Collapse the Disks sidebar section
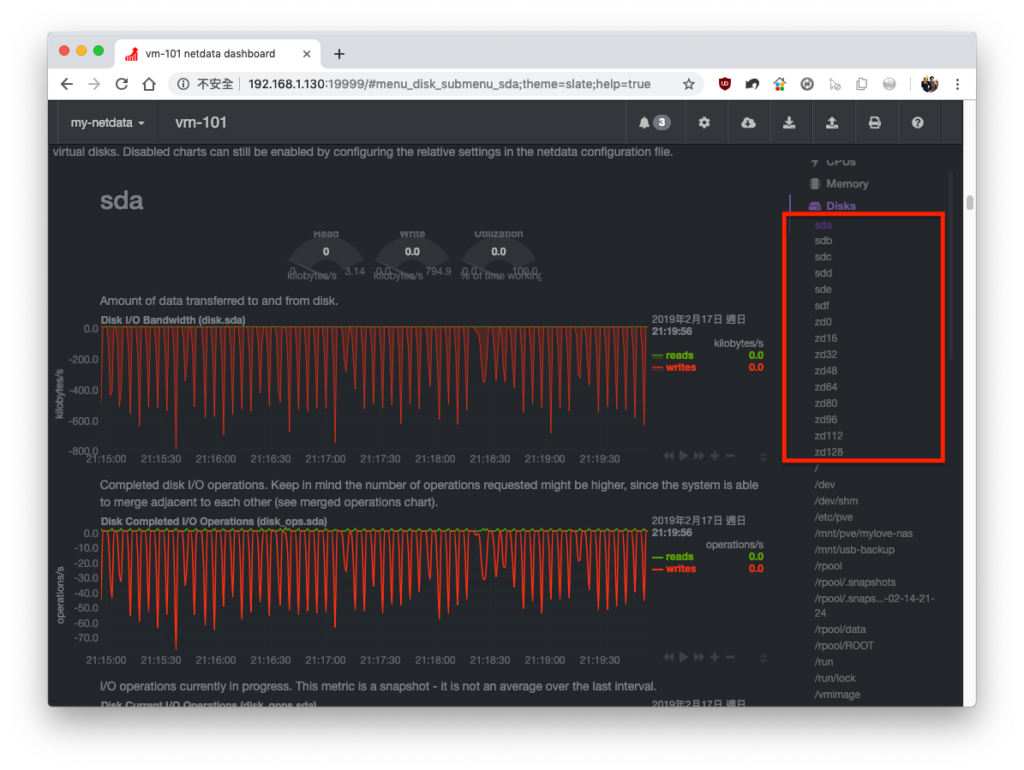This screenshot has height=770, width=1024. tap(840, 206)
